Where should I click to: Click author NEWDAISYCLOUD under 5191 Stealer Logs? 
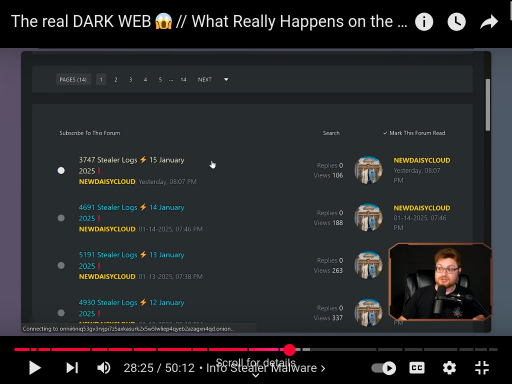(x=107, y=277)
